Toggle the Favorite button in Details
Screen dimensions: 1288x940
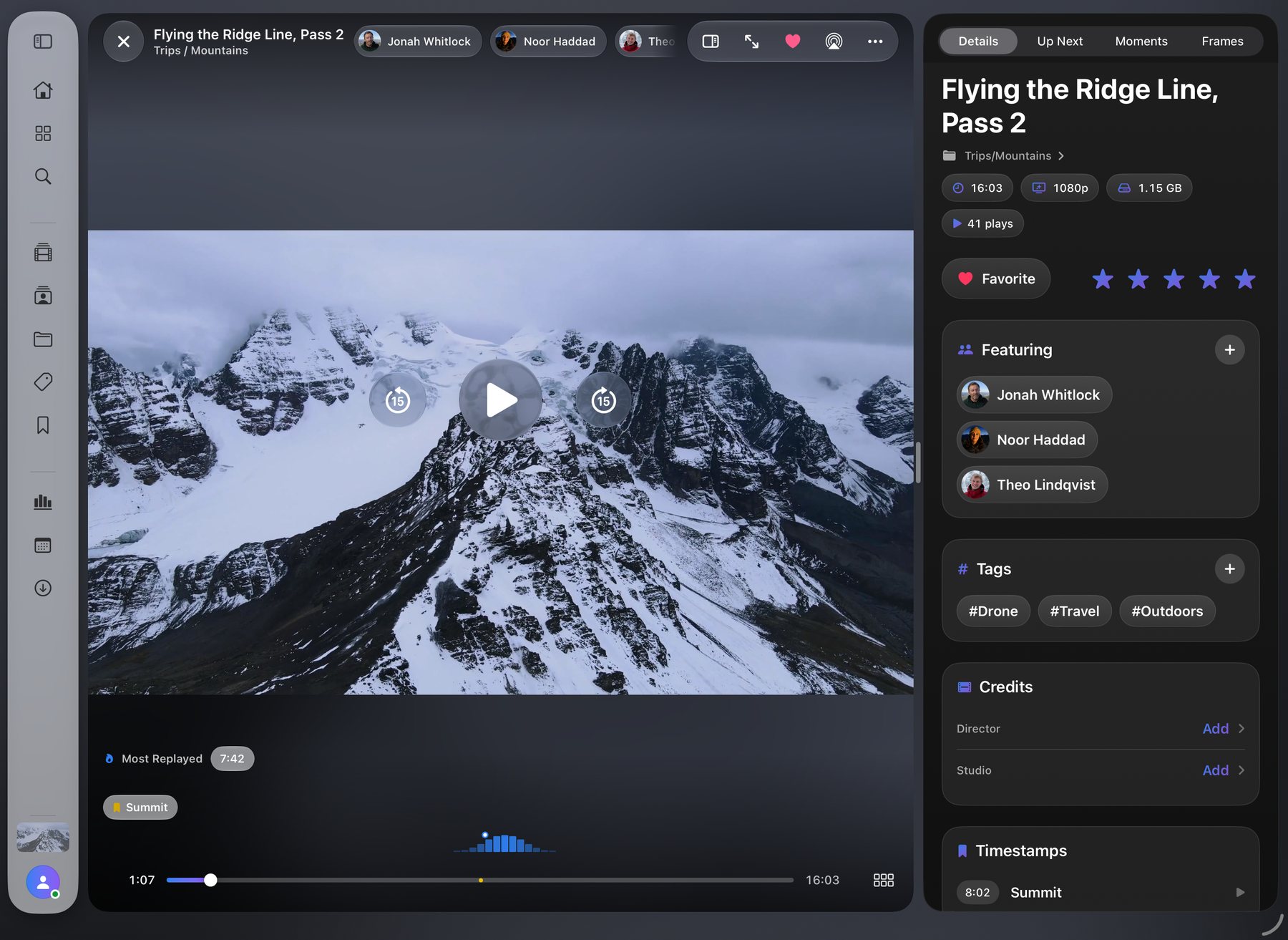point(996,278)
